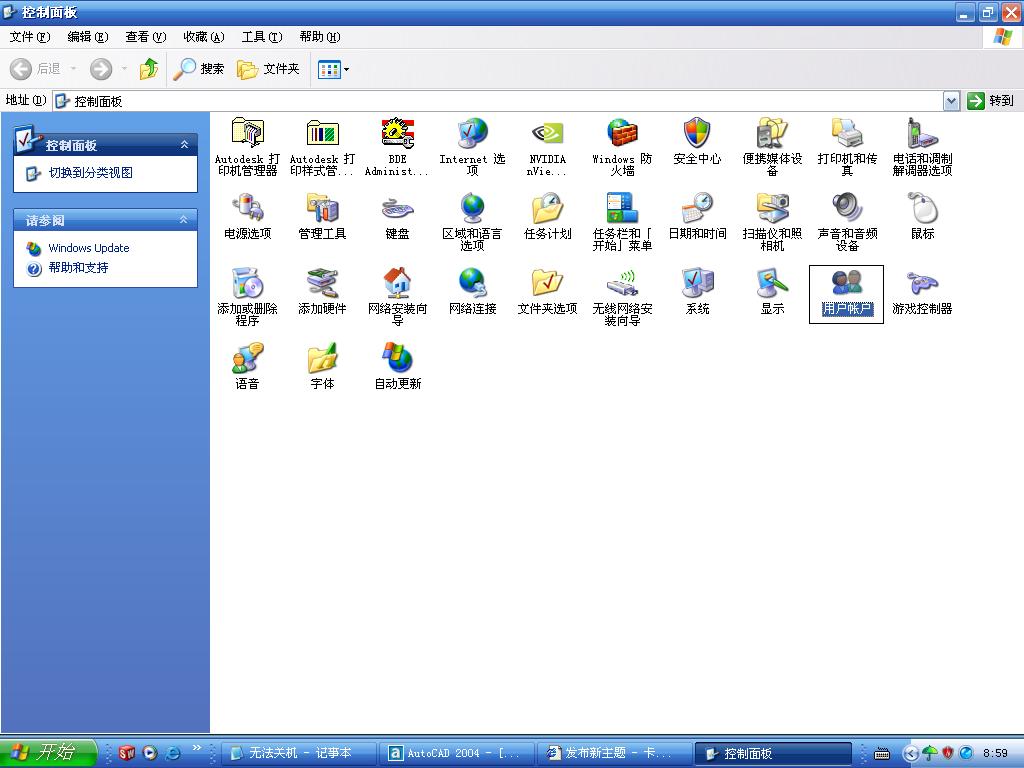Select 扫描仪和照相机 icon
The width and height of the screenshot is (1024, 768).
tap(773, 208)
